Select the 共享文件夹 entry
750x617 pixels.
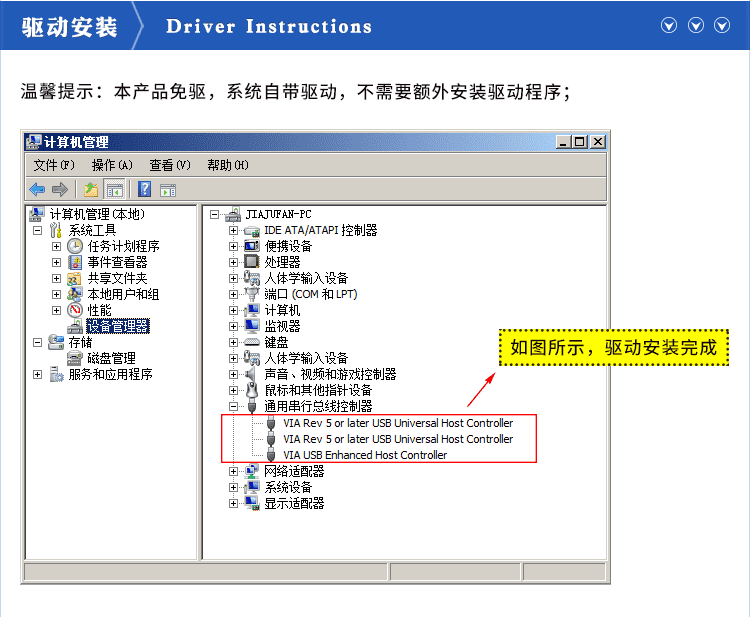coord(117,278)
